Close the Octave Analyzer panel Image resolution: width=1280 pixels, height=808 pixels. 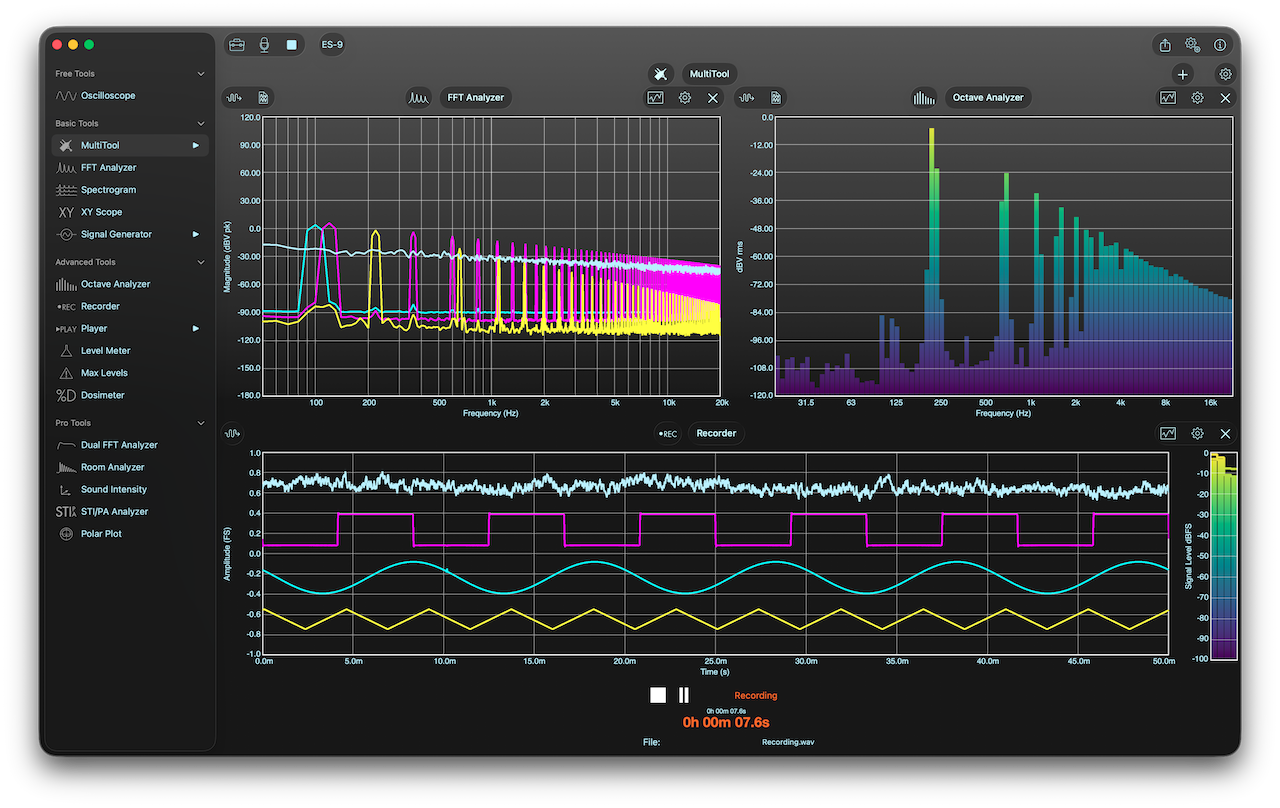1225,98
